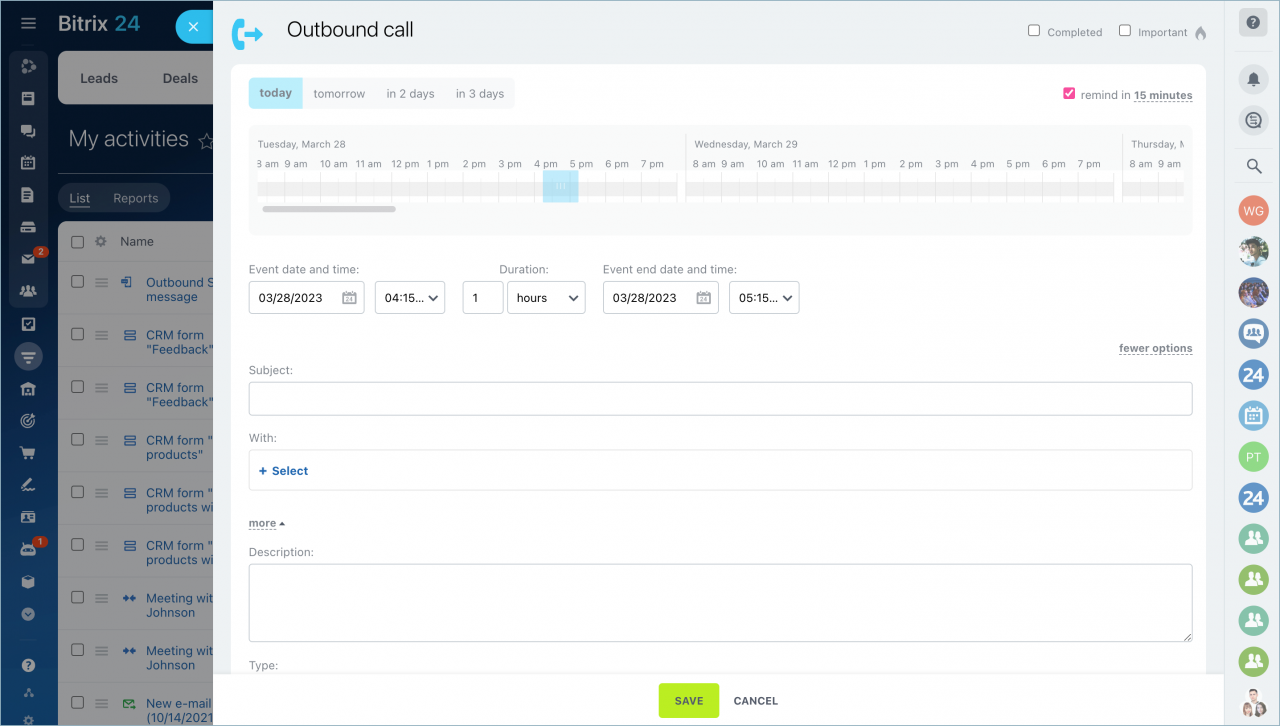Select the today tab
The image size is (1280, 726).
276,93
